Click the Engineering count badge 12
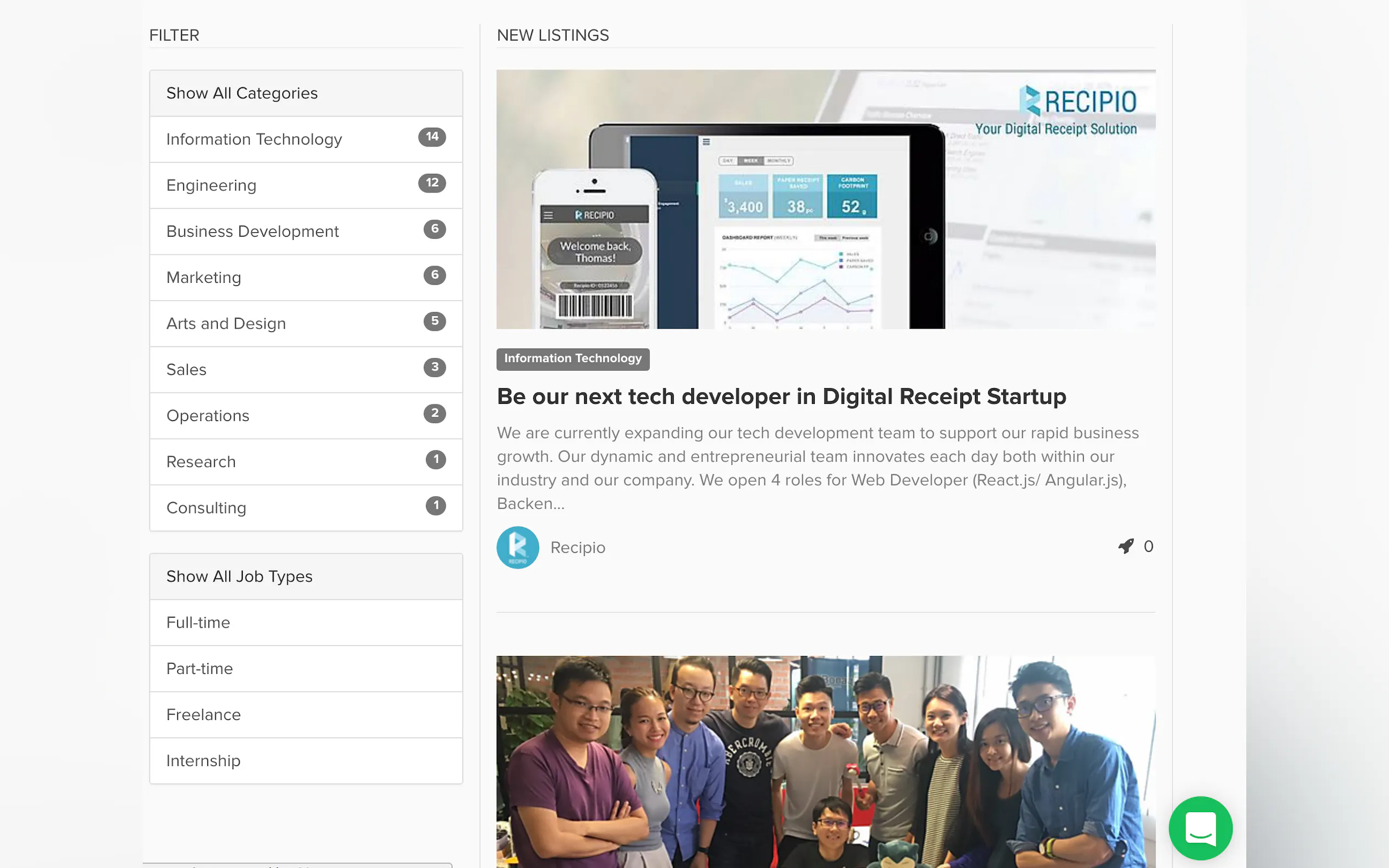 432,183
